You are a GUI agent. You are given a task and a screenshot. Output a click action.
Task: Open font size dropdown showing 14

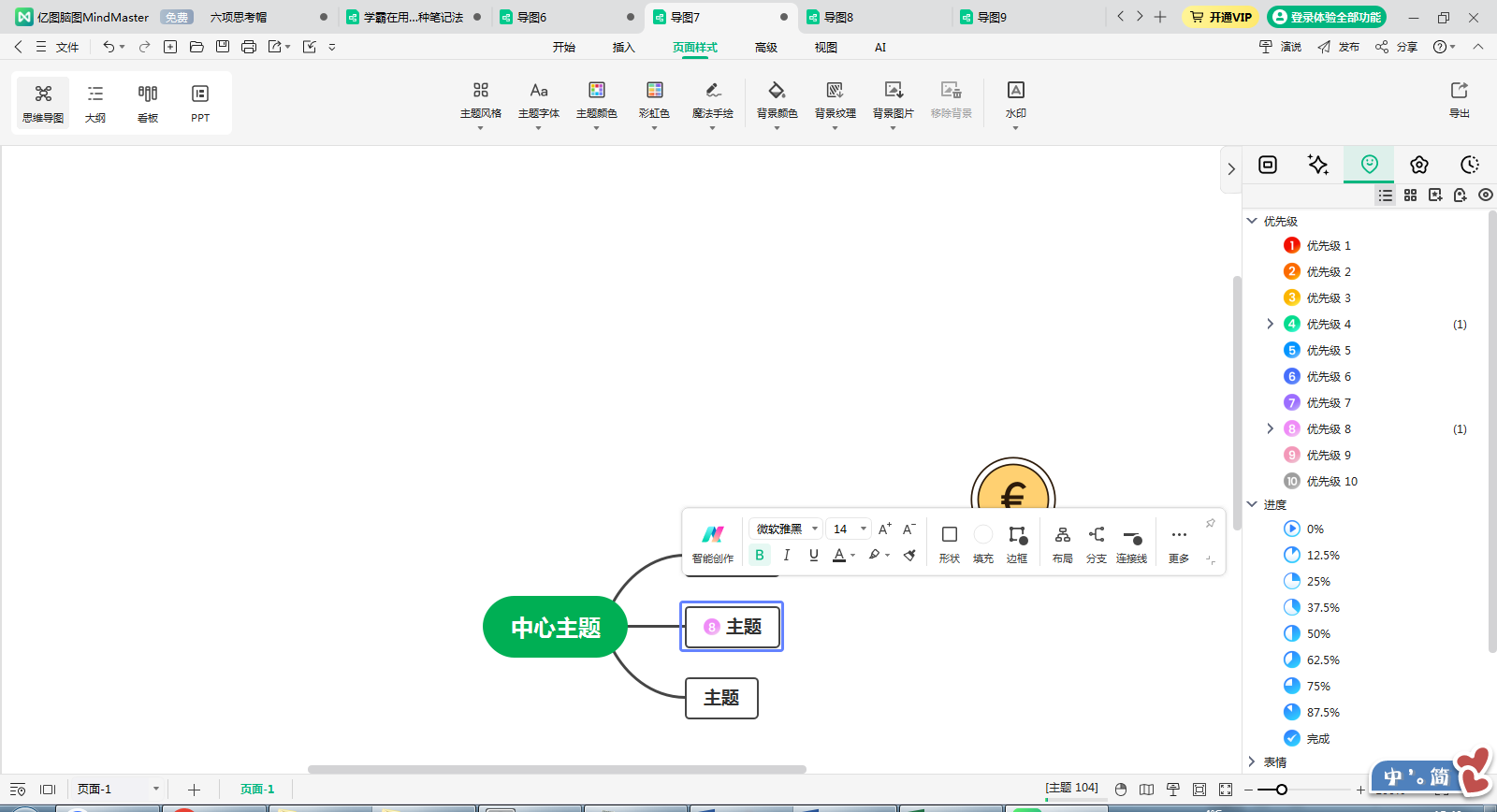849,529
